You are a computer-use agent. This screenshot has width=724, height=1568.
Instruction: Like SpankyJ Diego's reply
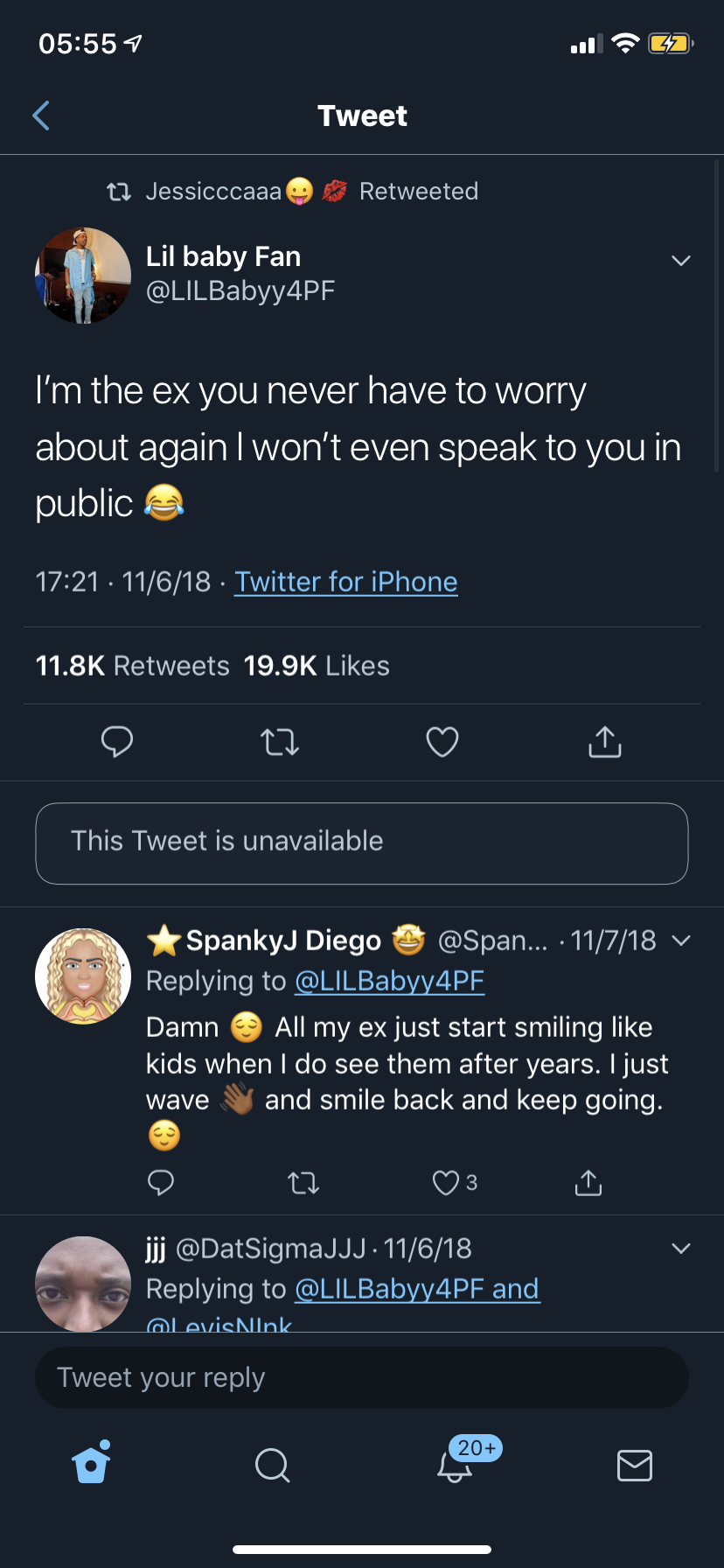(447, 1183)
